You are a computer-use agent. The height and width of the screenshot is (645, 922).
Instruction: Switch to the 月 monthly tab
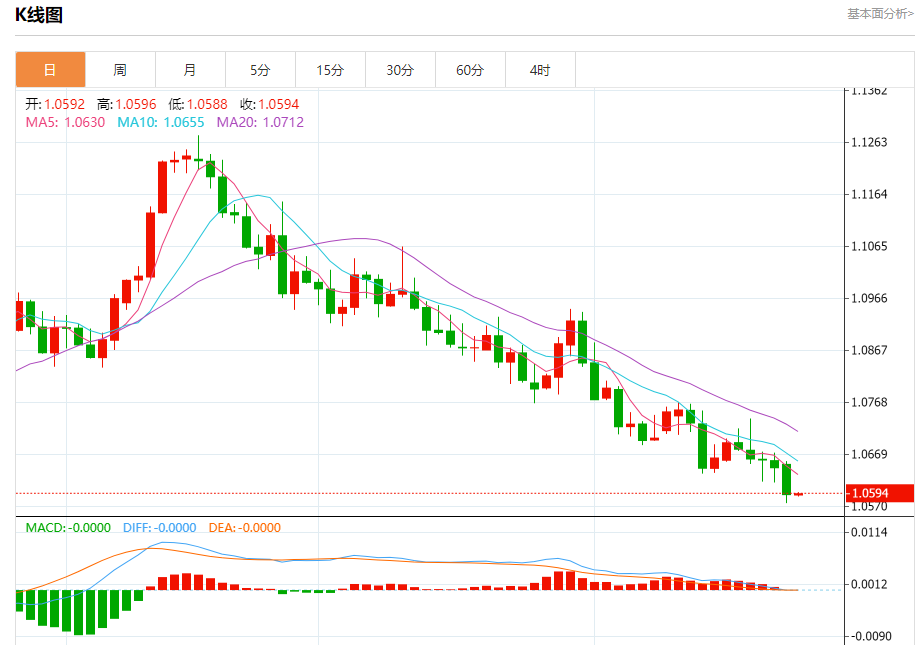coord(191,70)
